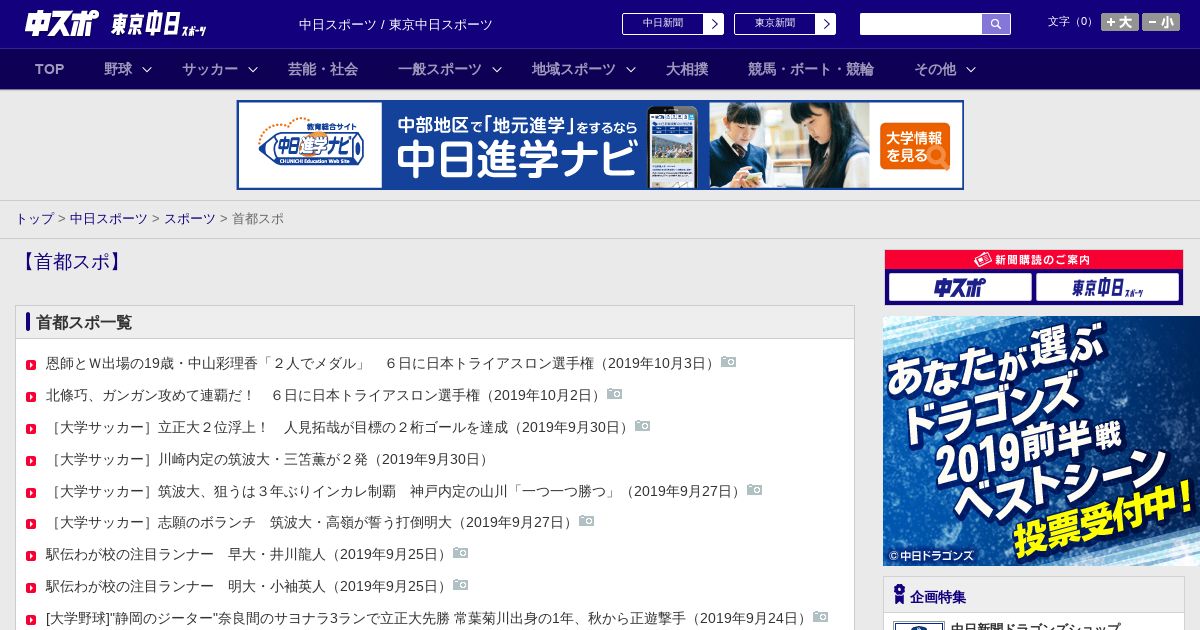This screenshot has width=1200, height=630.
Task: Open article 筑波大、狙うは３年ぶりインカレ制覇
Action: pyautogui.click(x=395, y=491)
